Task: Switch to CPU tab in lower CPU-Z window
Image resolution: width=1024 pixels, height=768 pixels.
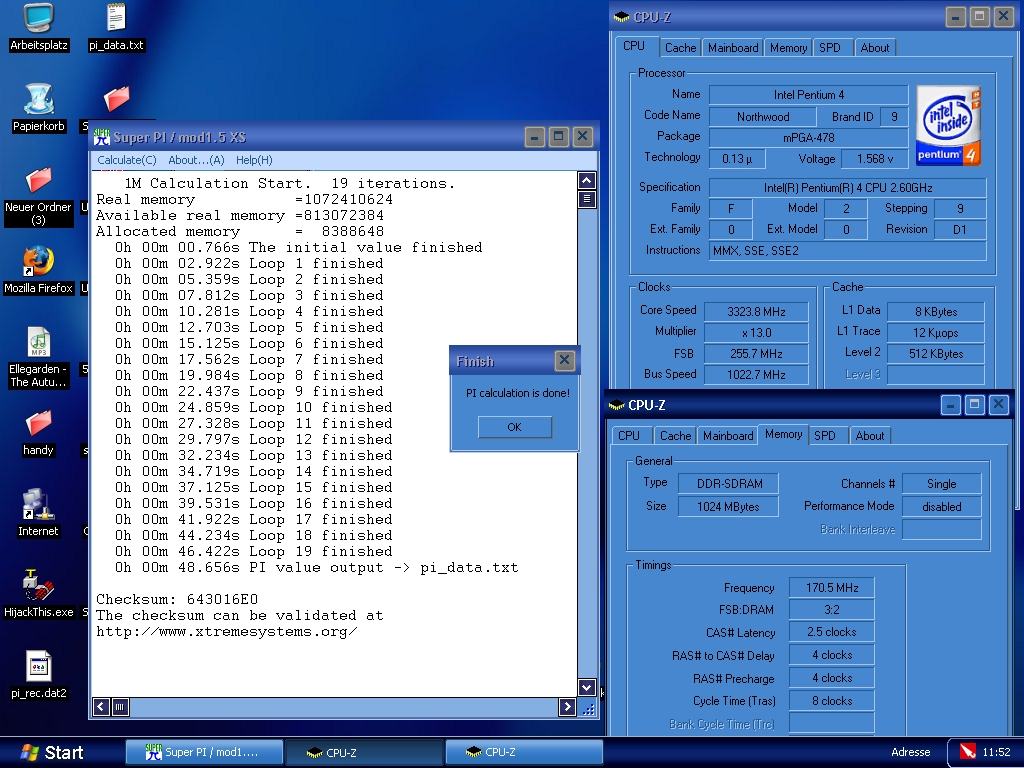Action: [629, 436]
